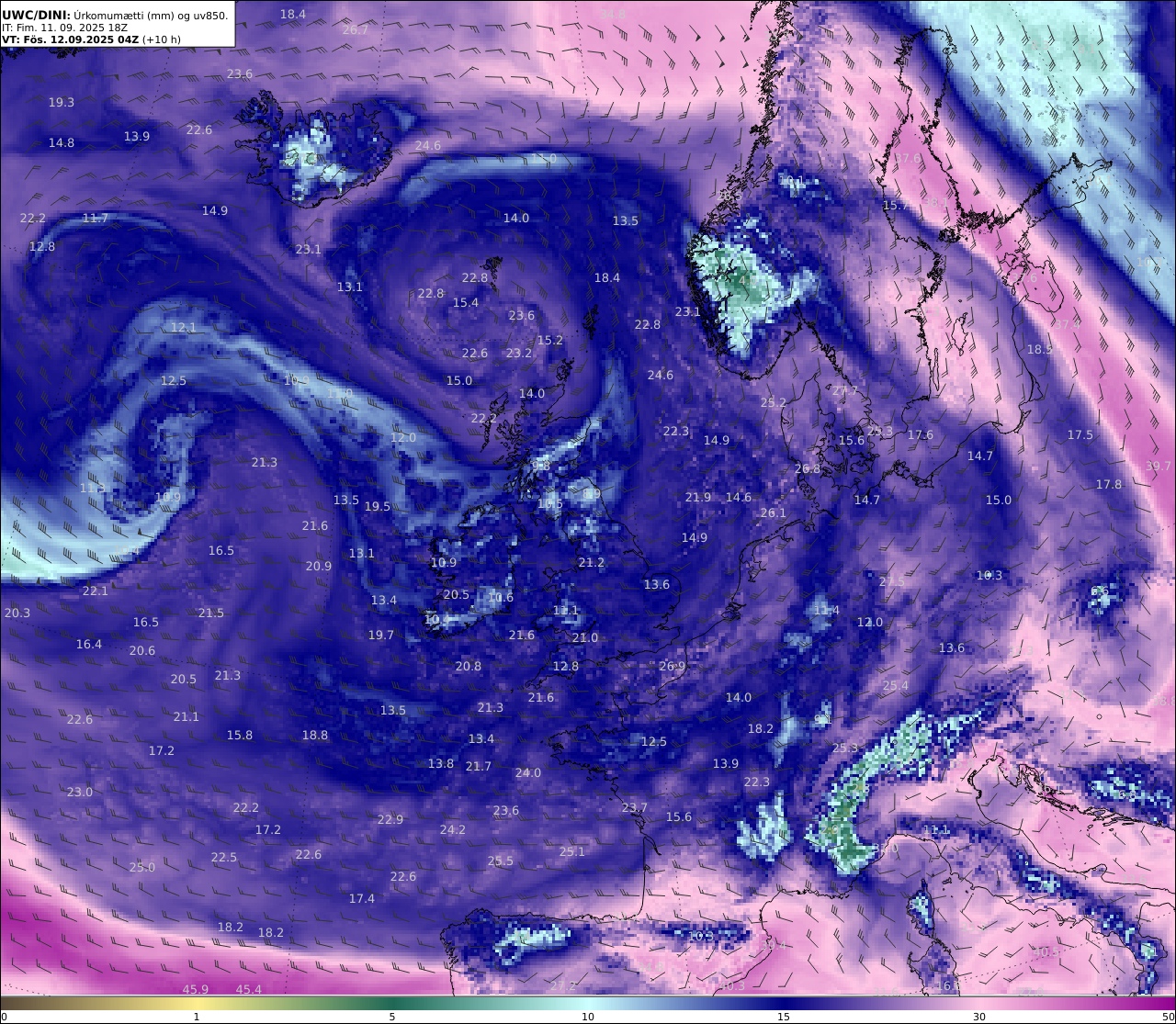
Task: Select the 19.3 value on the map
Action: tap(62, 103)
